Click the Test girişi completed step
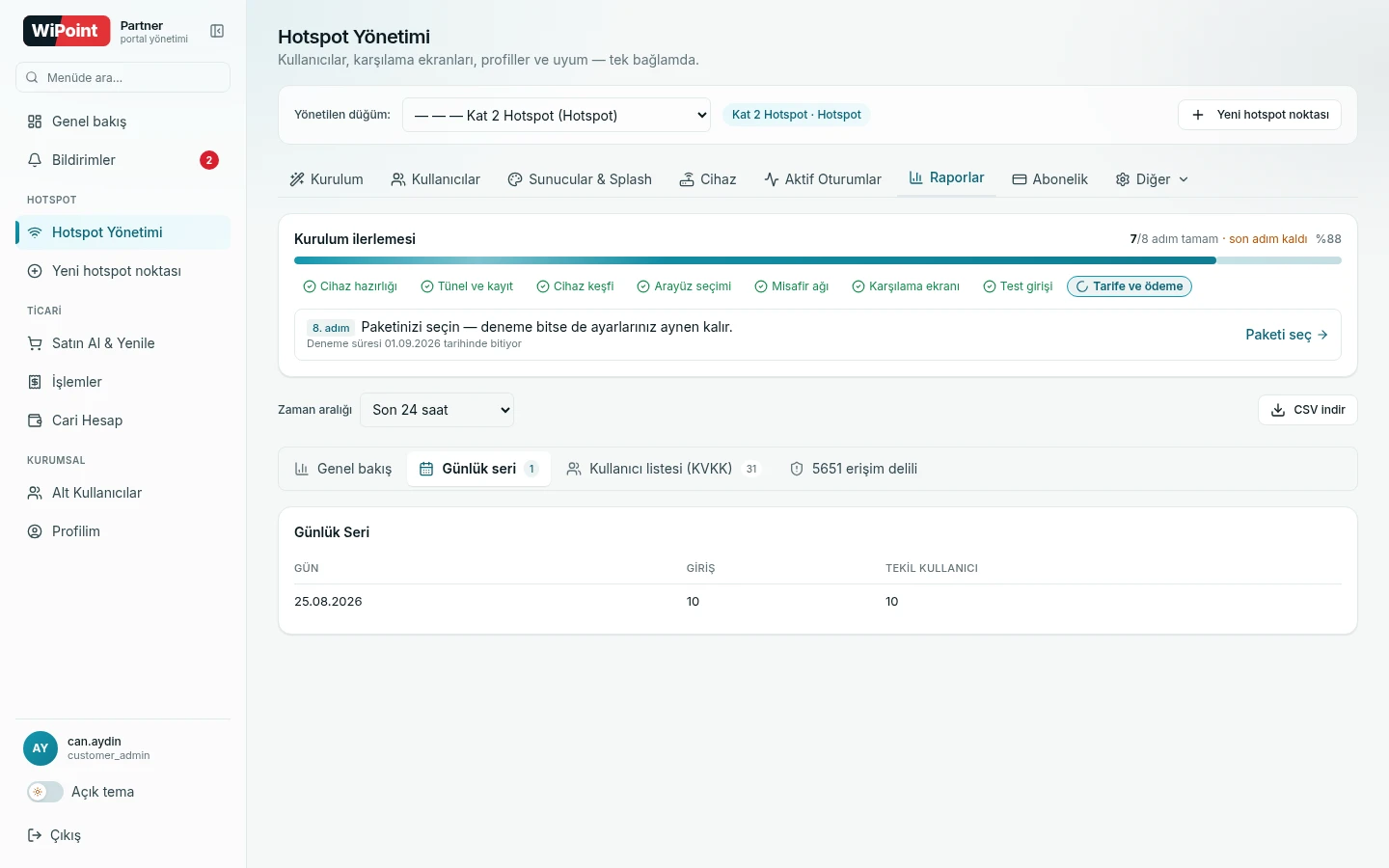 [1018, 286]
